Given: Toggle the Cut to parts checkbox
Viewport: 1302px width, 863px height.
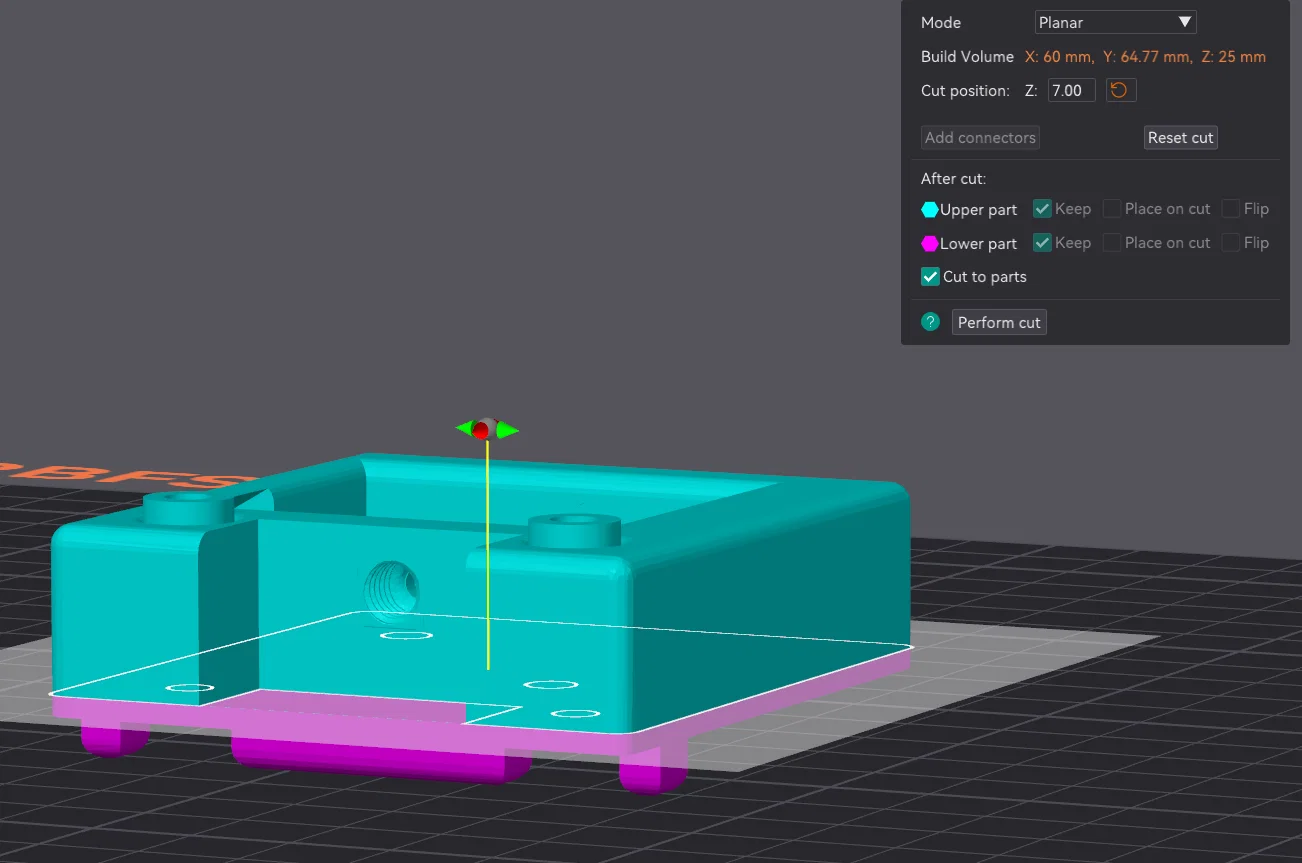Looking at the screenshot, I should pyautogui.click(x=930, y=277).
